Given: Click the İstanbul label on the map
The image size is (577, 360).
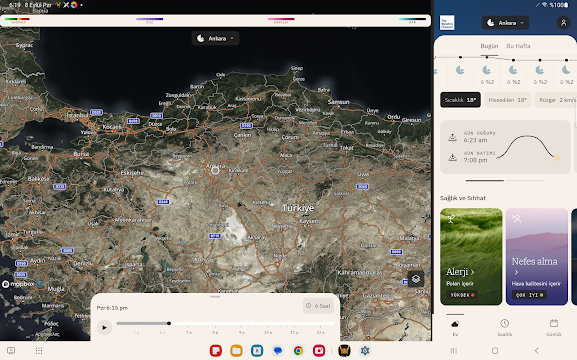Looking at the screenshot, I should 78,115.
